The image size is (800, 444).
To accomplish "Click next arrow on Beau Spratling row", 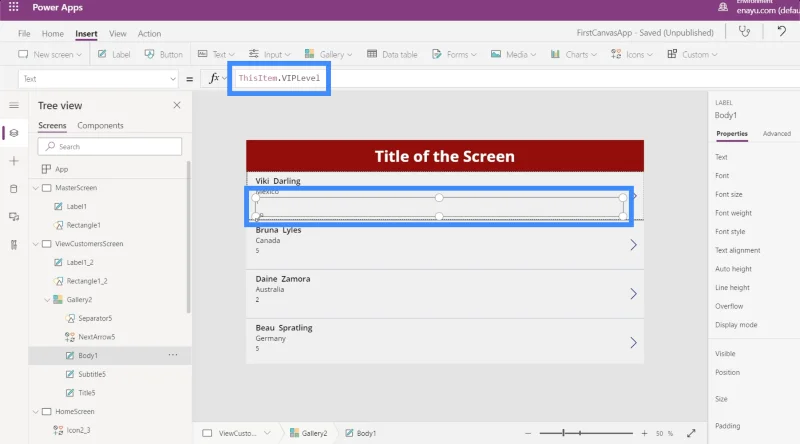I will click(633, 342).
